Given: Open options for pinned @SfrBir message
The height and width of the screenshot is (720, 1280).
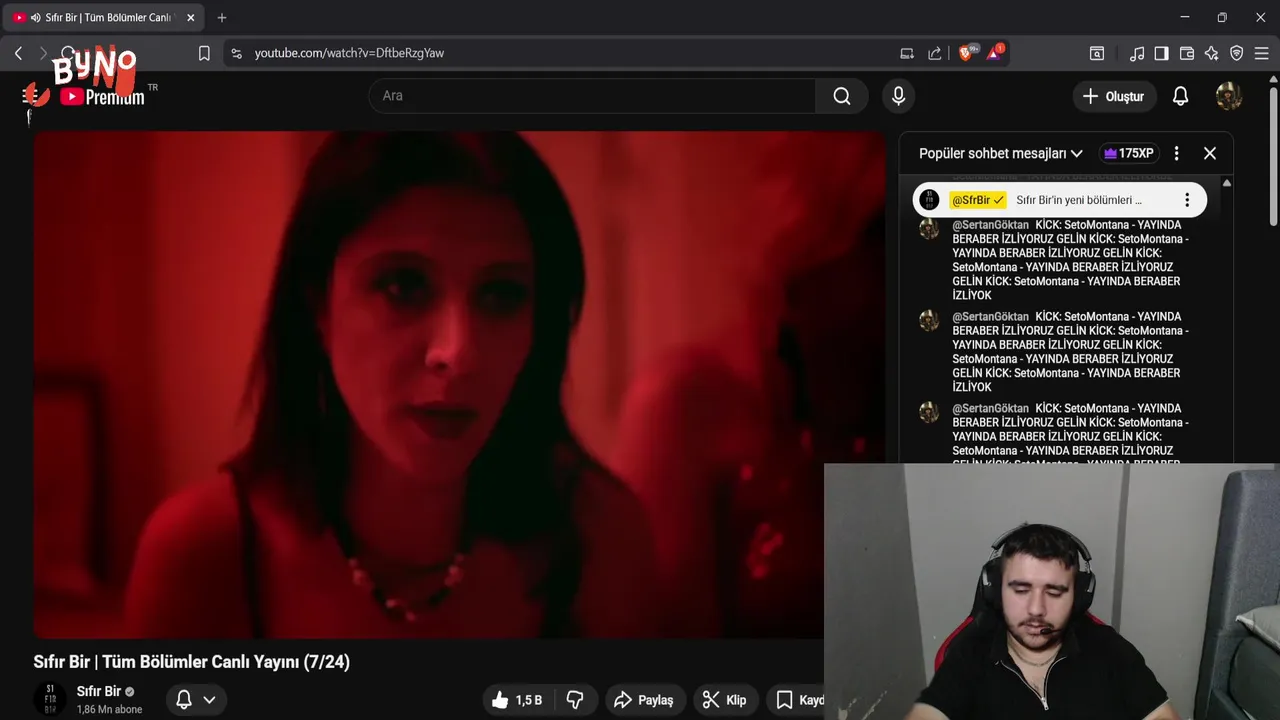Looking at the screenshot, I should [x=1187, y=200].
